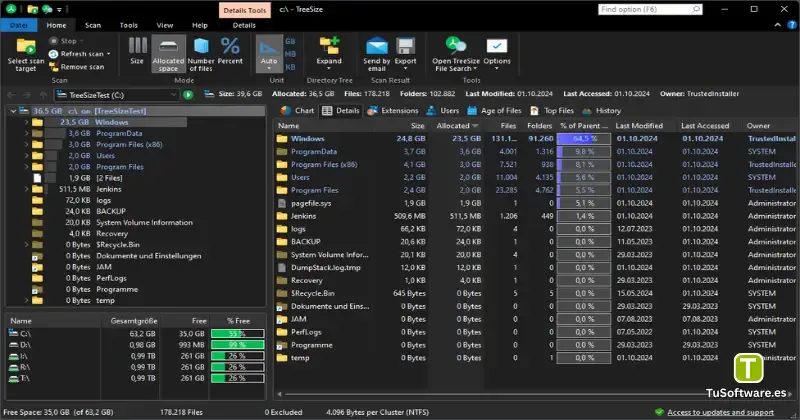Open the Options tool
800x420 pixels.
click(x=497, y=53)
